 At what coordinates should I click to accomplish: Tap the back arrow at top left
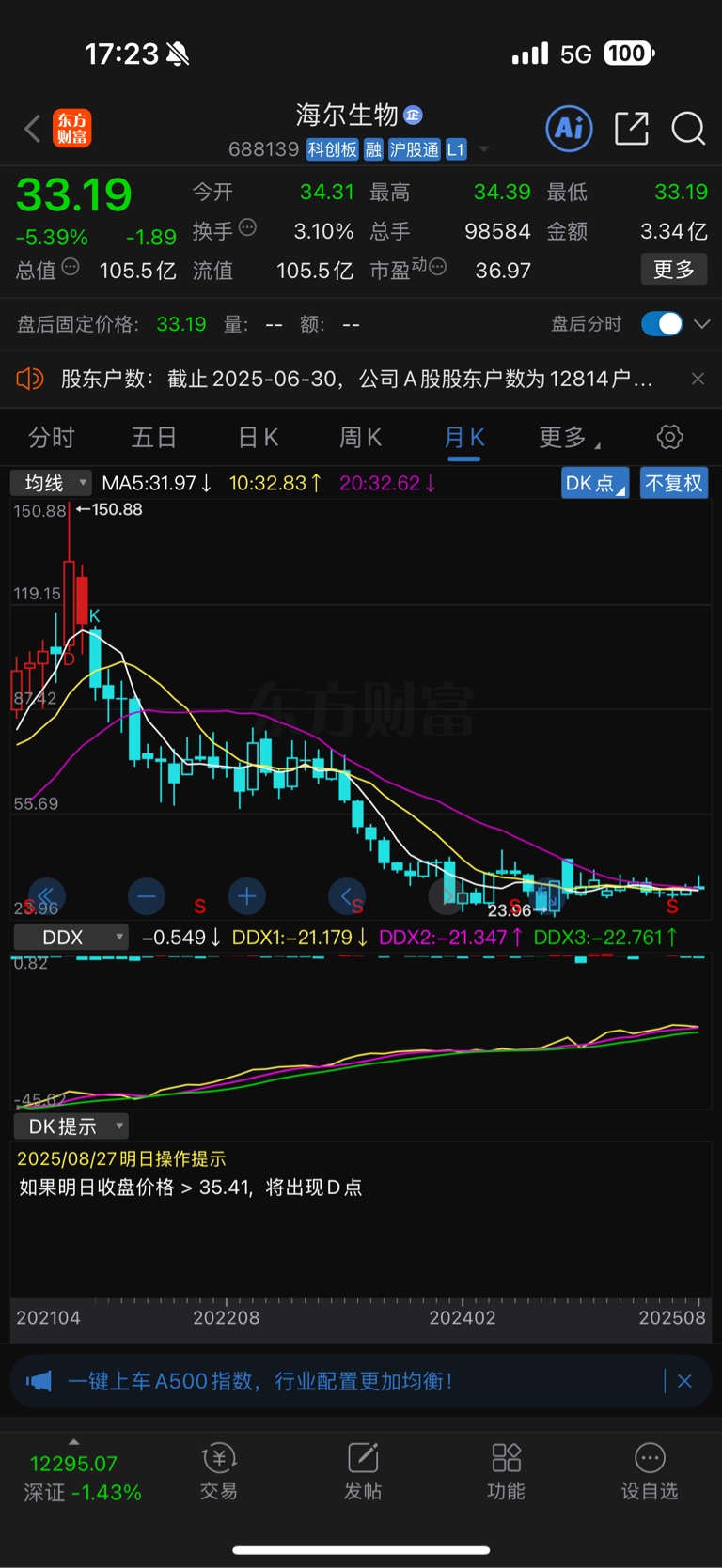(33, 129)
